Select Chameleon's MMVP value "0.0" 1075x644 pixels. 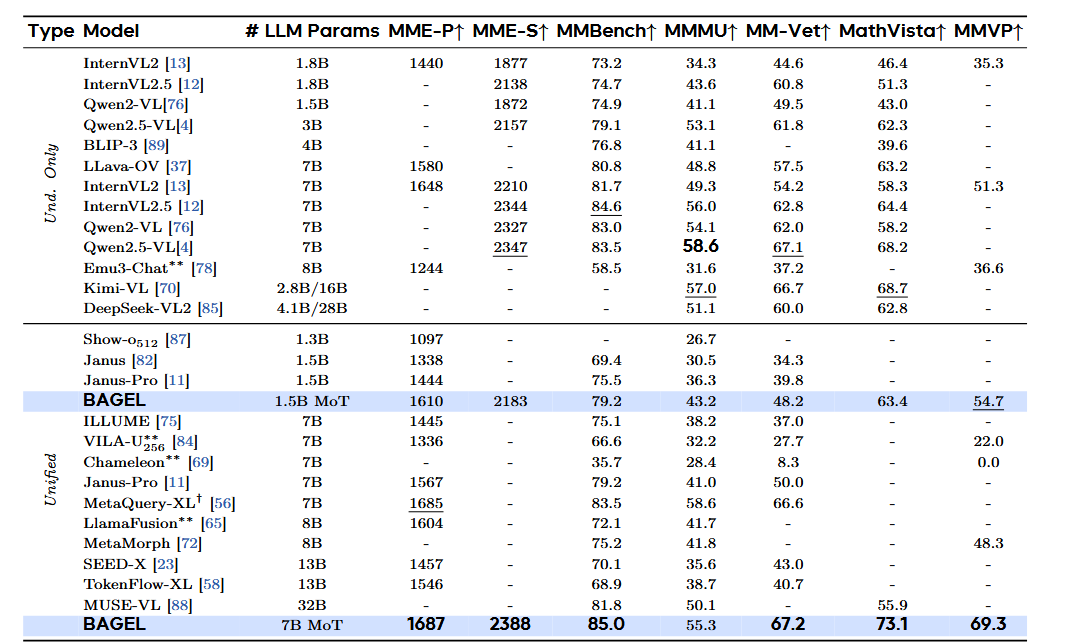(x=989, y=462)
